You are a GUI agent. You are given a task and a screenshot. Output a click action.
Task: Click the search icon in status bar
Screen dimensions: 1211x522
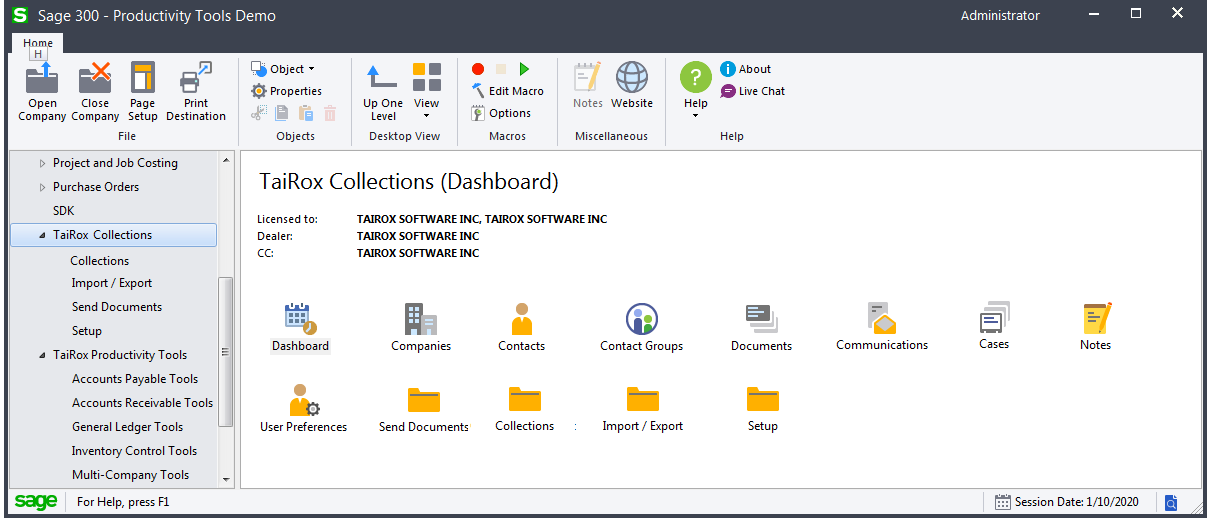pos(1171,502)
